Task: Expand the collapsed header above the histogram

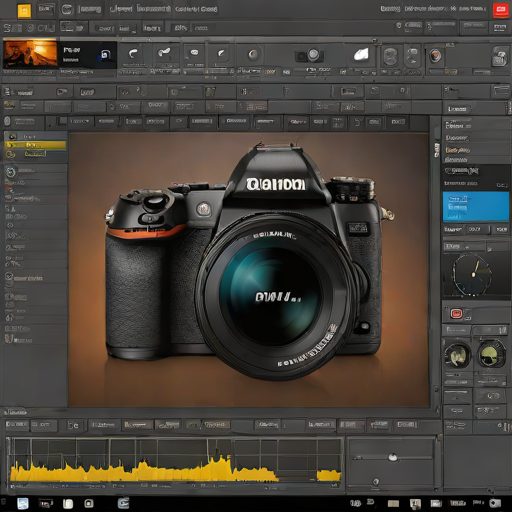Action: pos(16,412)
